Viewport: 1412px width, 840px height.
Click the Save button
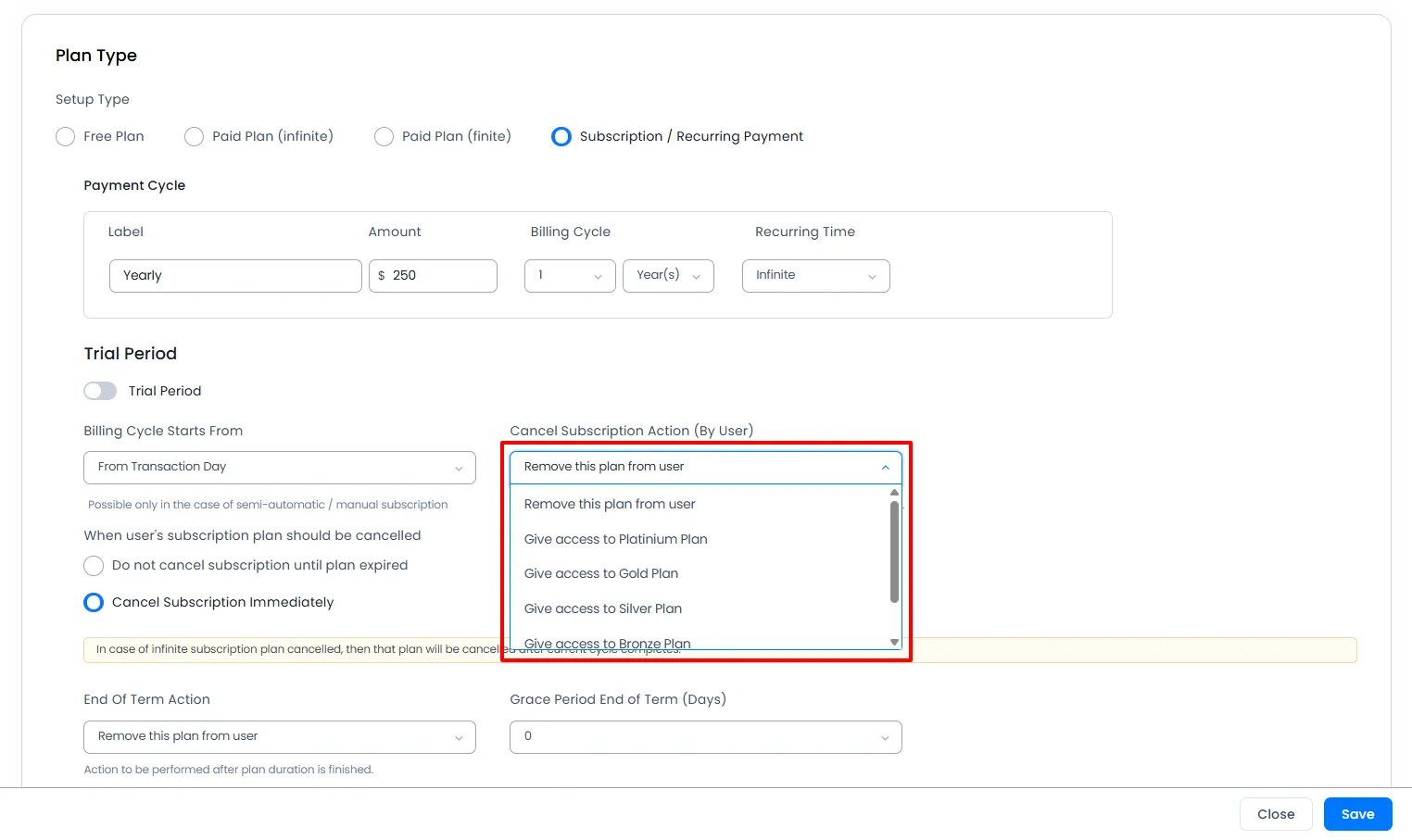click(1357, 814)
